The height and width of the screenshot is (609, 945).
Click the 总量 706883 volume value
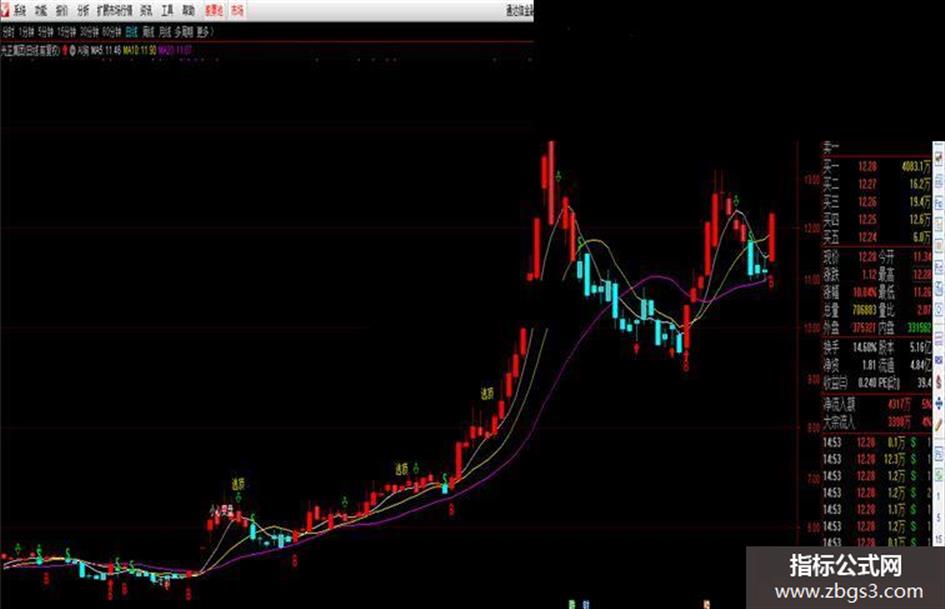pos(864,310)
